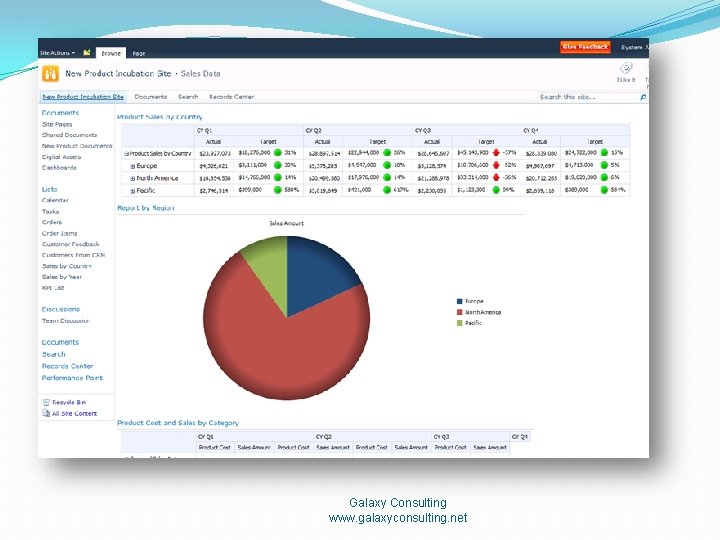Open the Dashboards link
Image resolution: width=720 pixels, height=540 pixels.
pos(59,168)
